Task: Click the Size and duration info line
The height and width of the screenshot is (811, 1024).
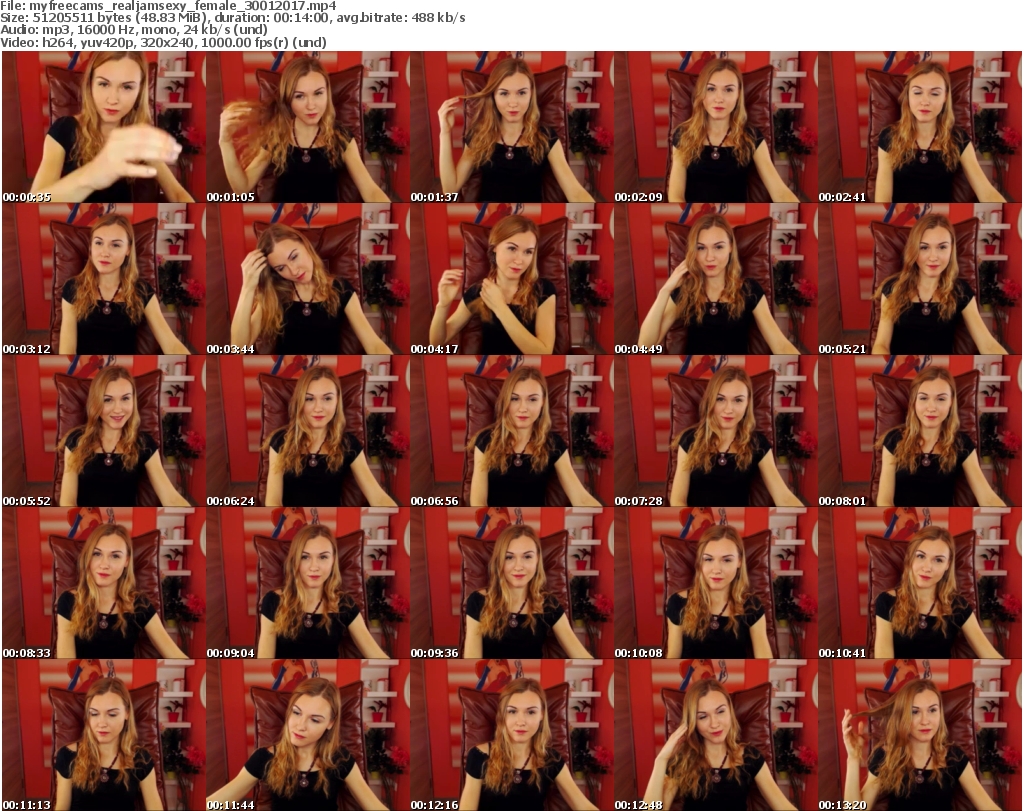Action: point(232,18)
